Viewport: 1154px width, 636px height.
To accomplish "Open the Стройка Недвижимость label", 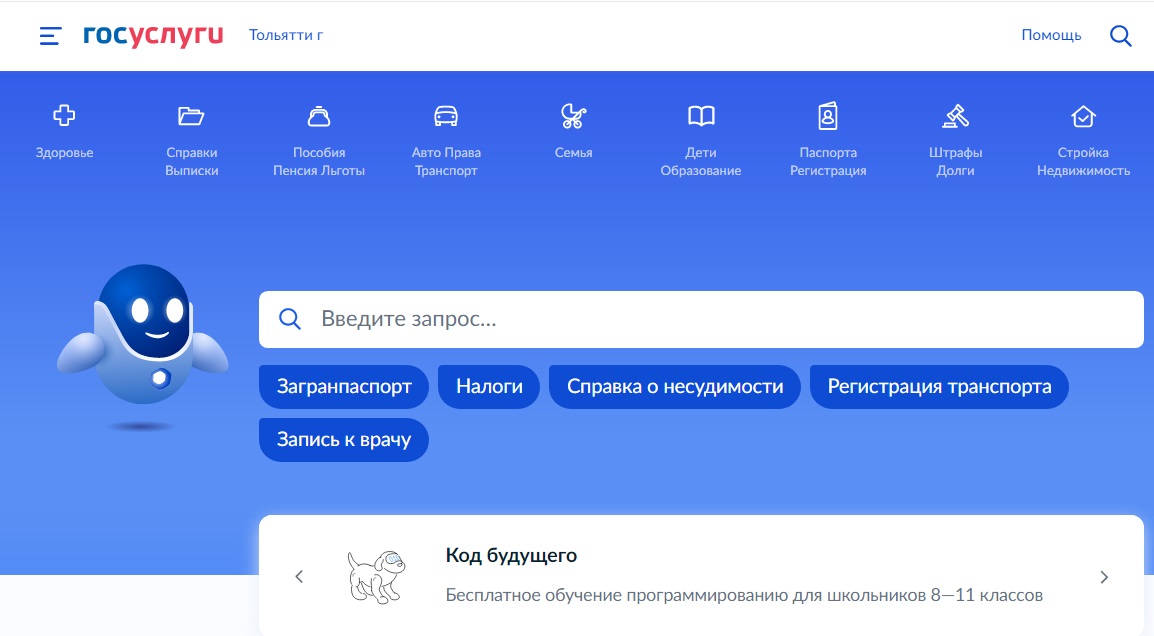I will coord(1083,161).
